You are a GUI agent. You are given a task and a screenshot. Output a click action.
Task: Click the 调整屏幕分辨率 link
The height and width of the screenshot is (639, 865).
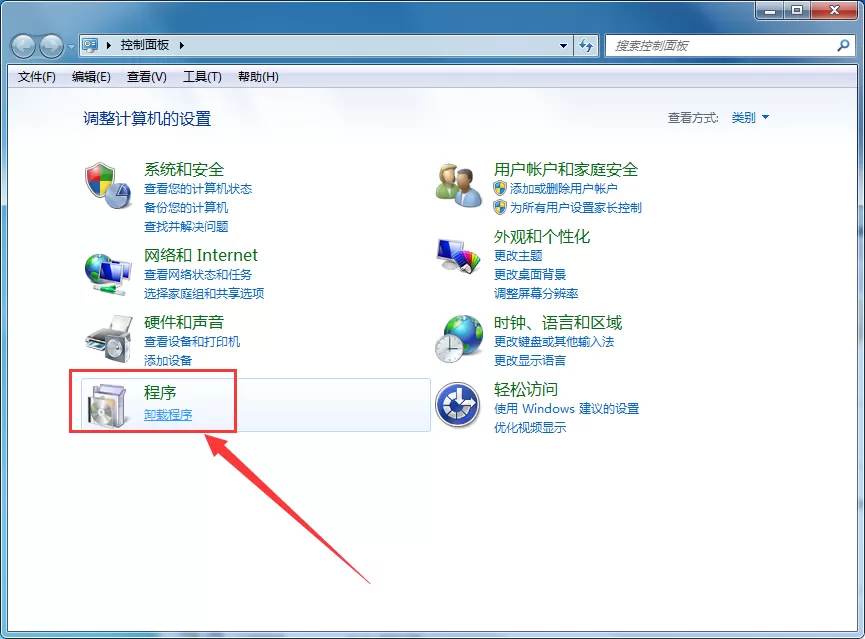(x=536, y=293)
